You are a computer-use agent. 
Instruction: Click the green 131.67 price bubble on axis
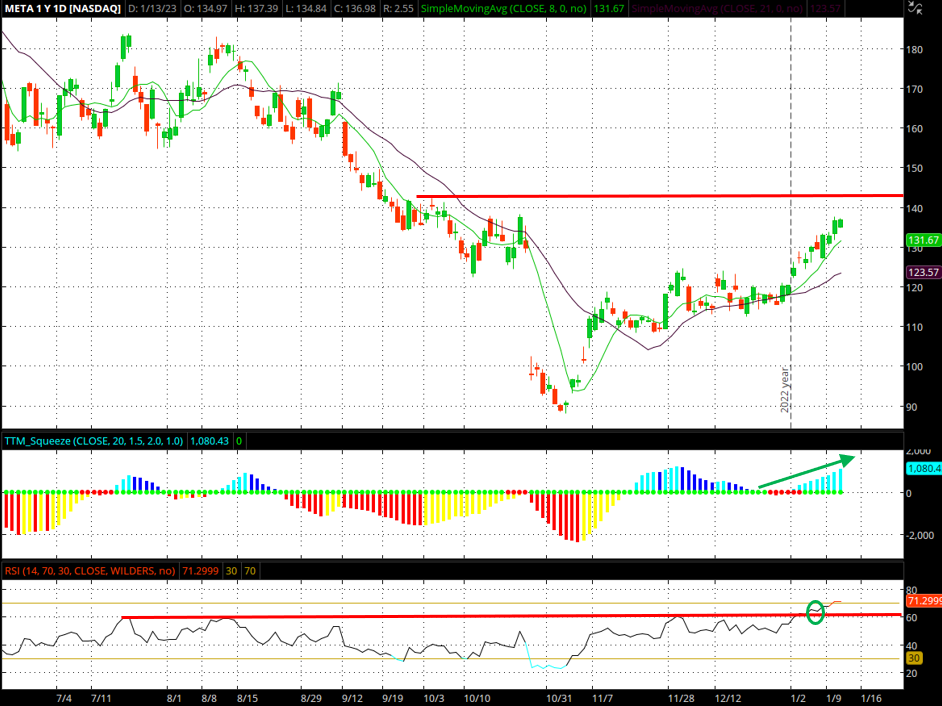point(923,240)
